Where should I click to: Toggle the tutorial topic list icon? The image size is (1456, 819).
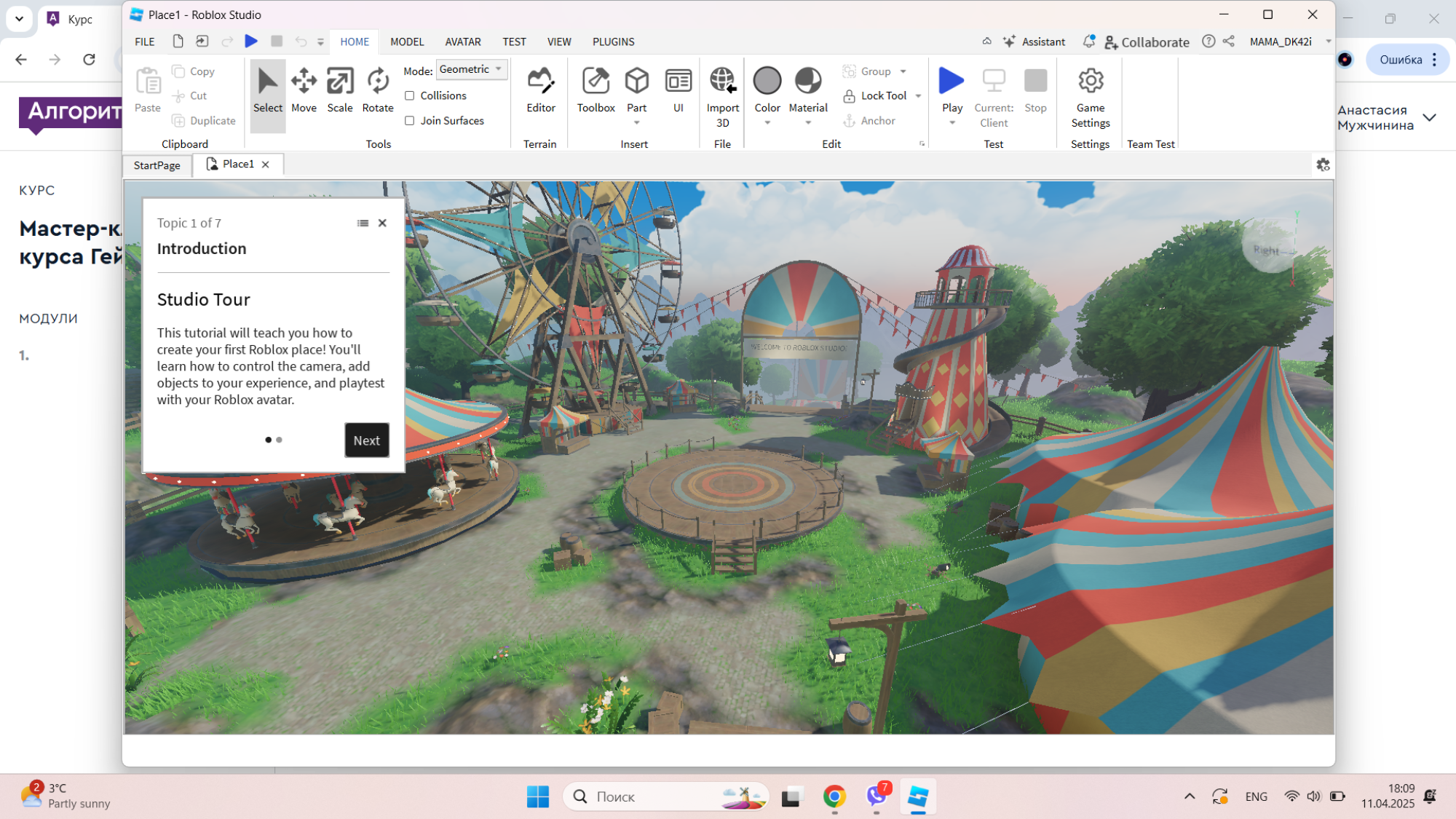pyautogui.click(x=363, y=223)
